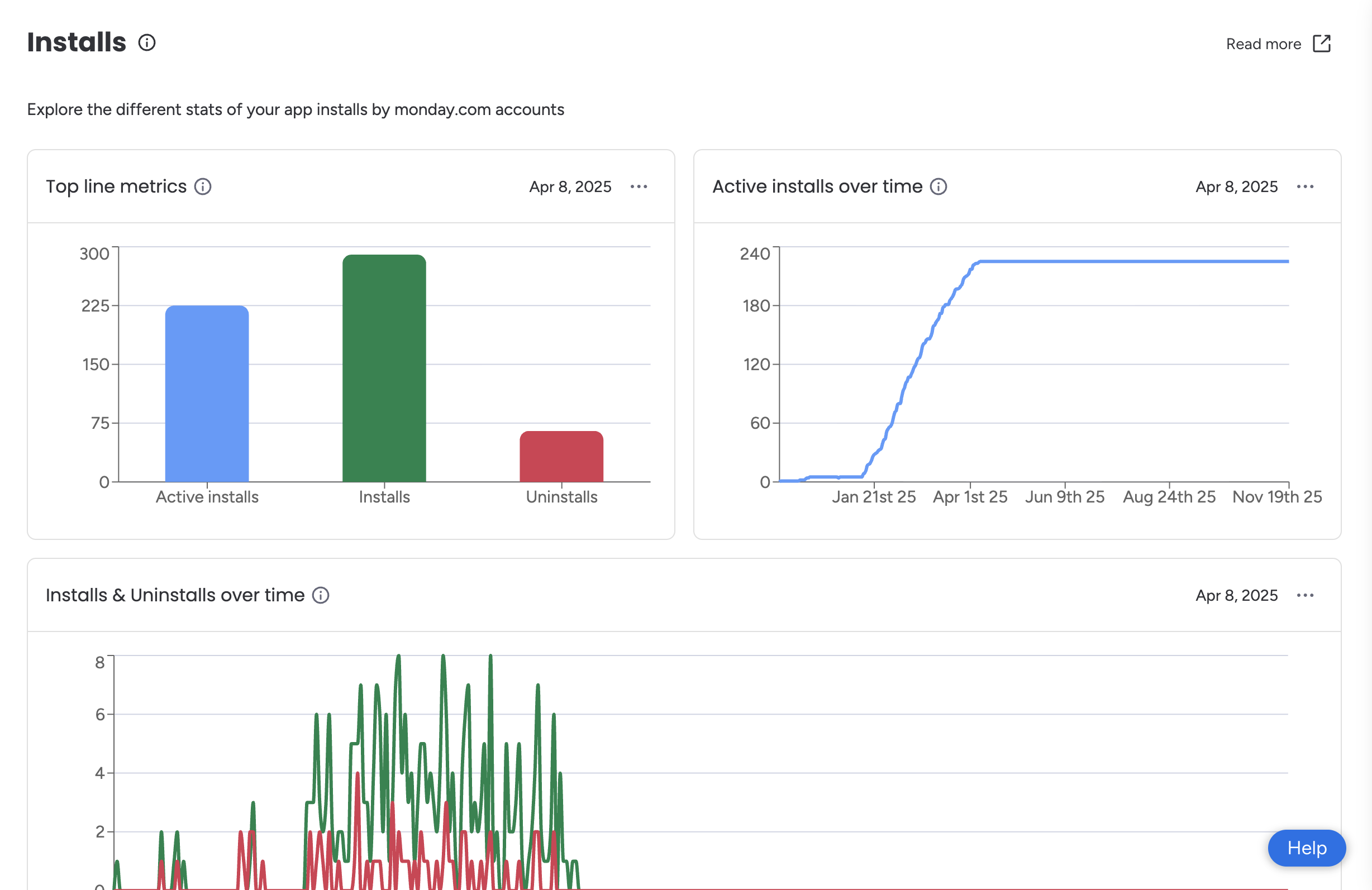
Task: Click the Installs & Uninstalls over time info icon
Action: [321, 595]
